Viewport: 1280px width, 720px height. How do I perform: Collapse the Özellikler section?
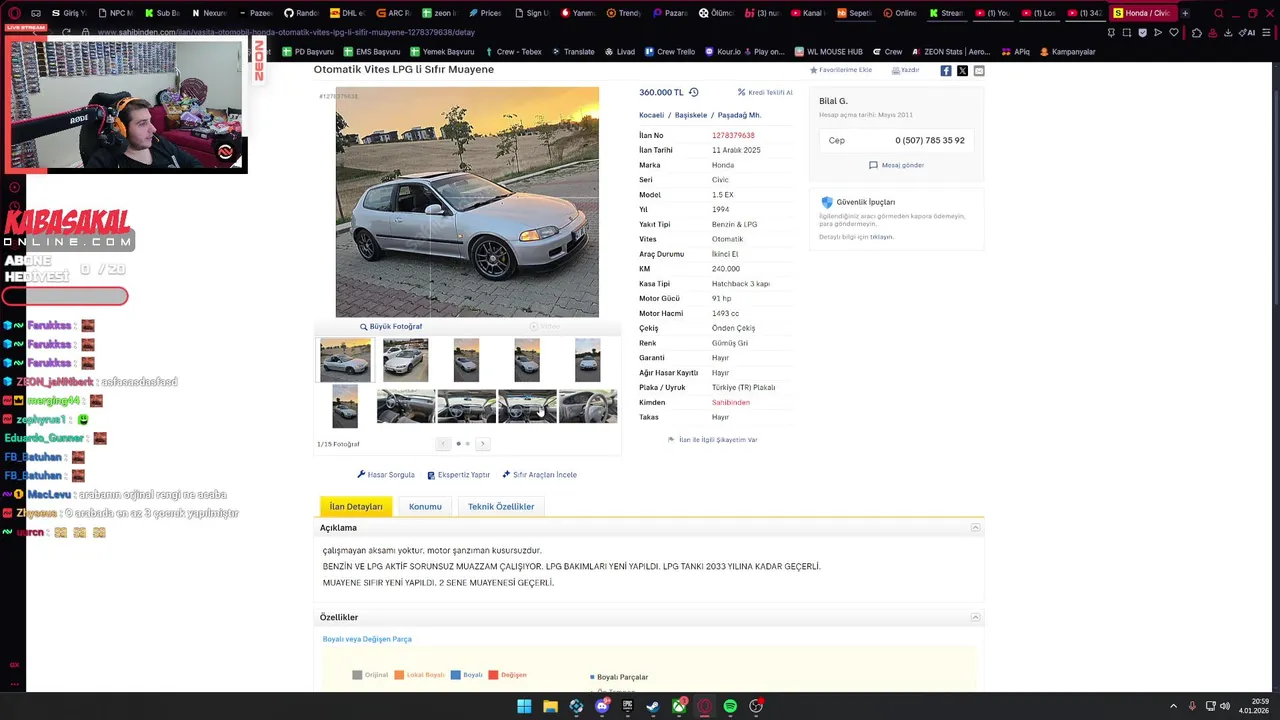click(x=975, y=617)
